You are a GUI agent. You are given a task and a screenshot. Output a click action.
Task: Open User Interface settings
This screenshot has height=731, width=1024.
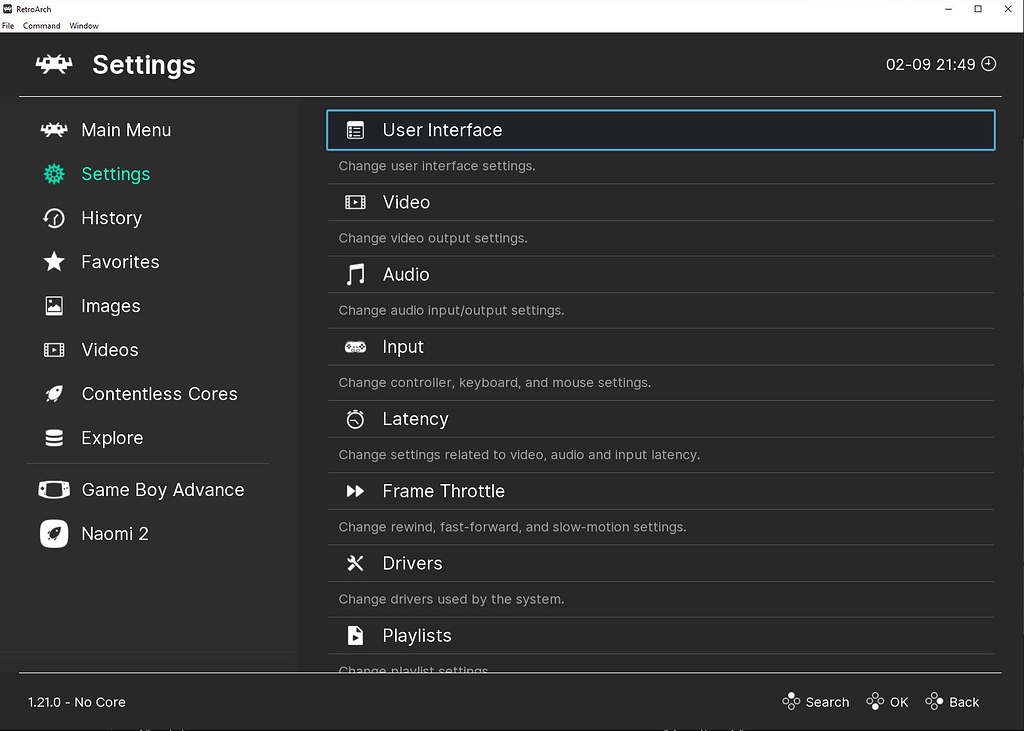(661, 130)
